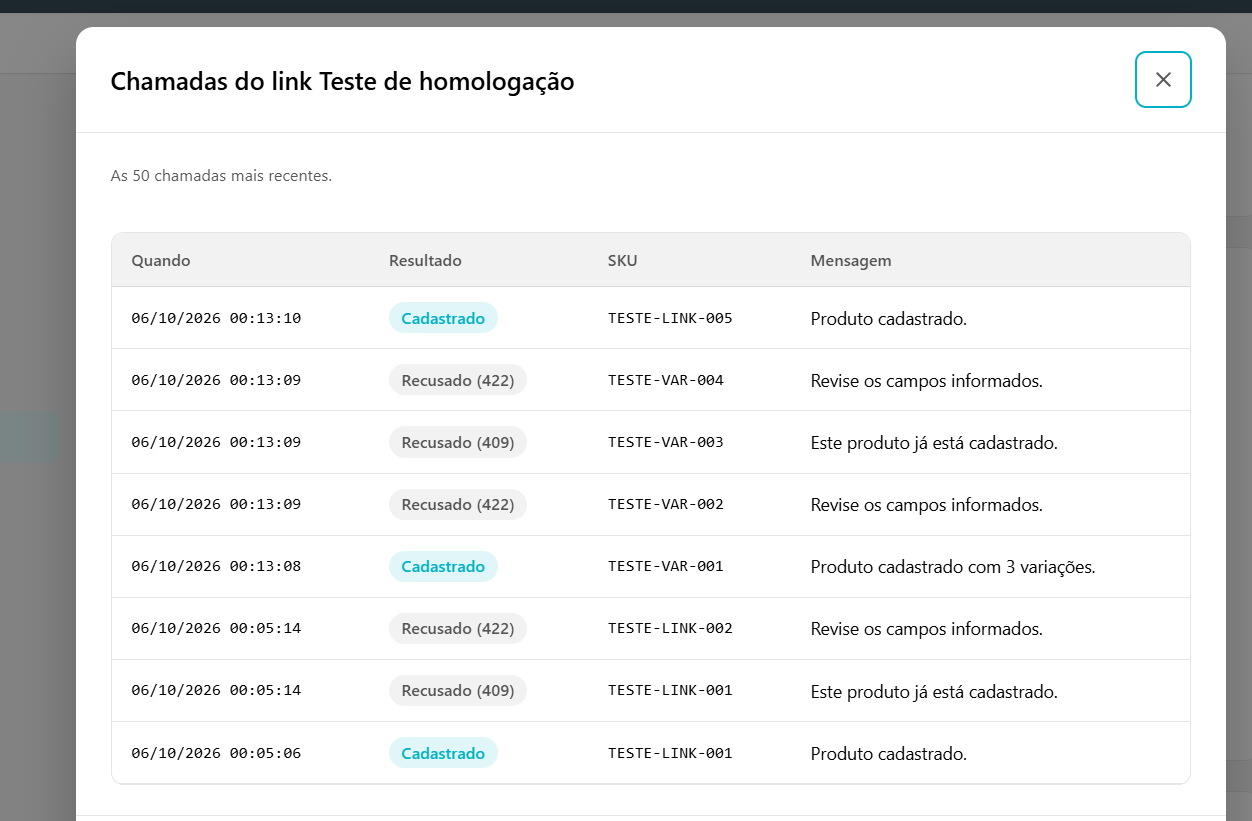
Task: Click já está cadastrado message for TESTE-VAR-003
Action: click(934, 443)
